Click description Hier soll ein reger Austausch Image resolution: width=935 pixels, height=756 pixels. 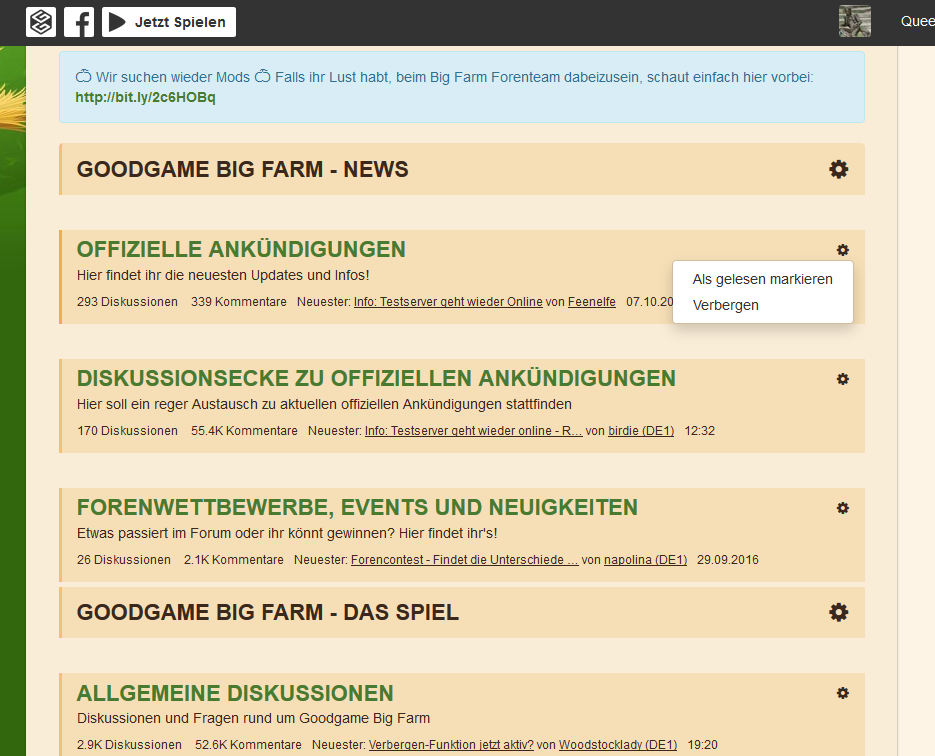coord(324,404)
